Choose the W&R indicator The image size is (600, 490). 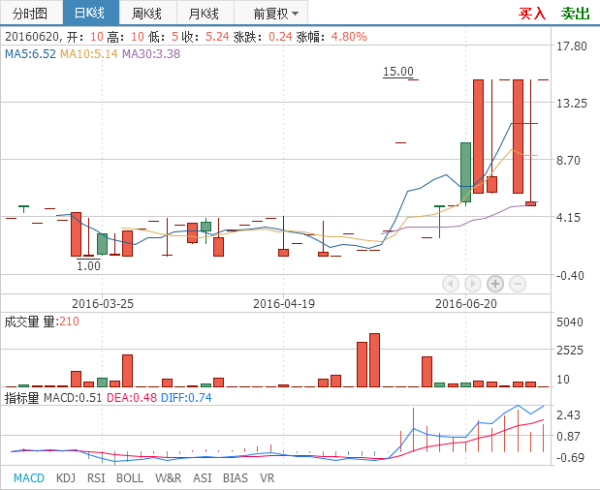[x=168, y=478]
